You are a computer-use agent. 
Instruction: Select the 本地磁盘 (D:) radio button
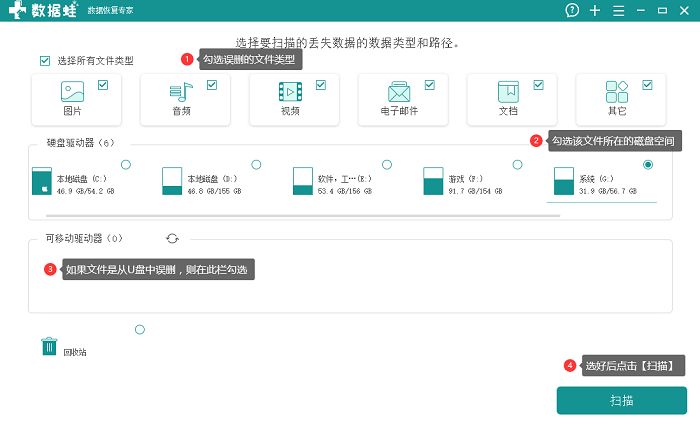point(256,165)
